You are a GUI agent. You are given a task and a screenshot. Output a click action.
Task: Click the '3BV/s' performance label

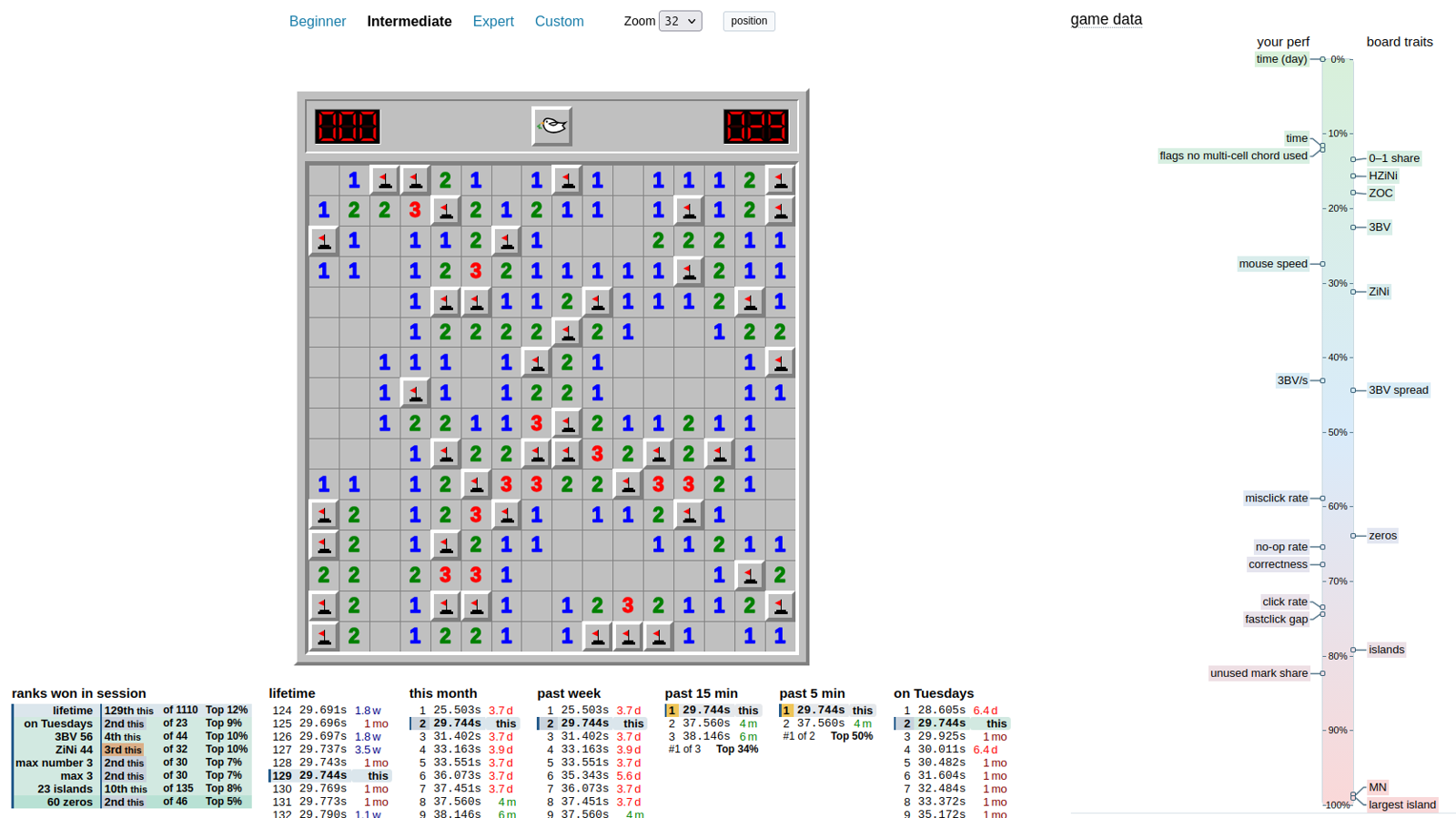pyautogui.click(x=1292, y=380)
